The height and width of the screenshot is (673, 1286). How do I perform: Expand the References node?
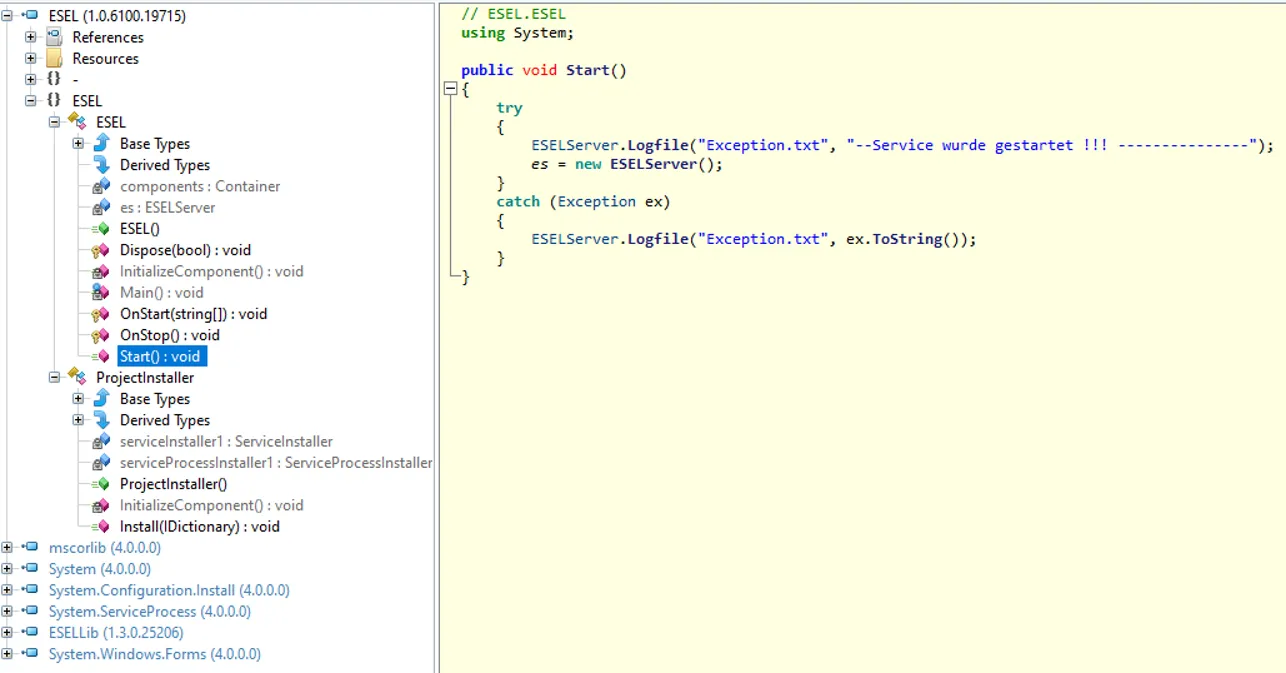[31, 37]
